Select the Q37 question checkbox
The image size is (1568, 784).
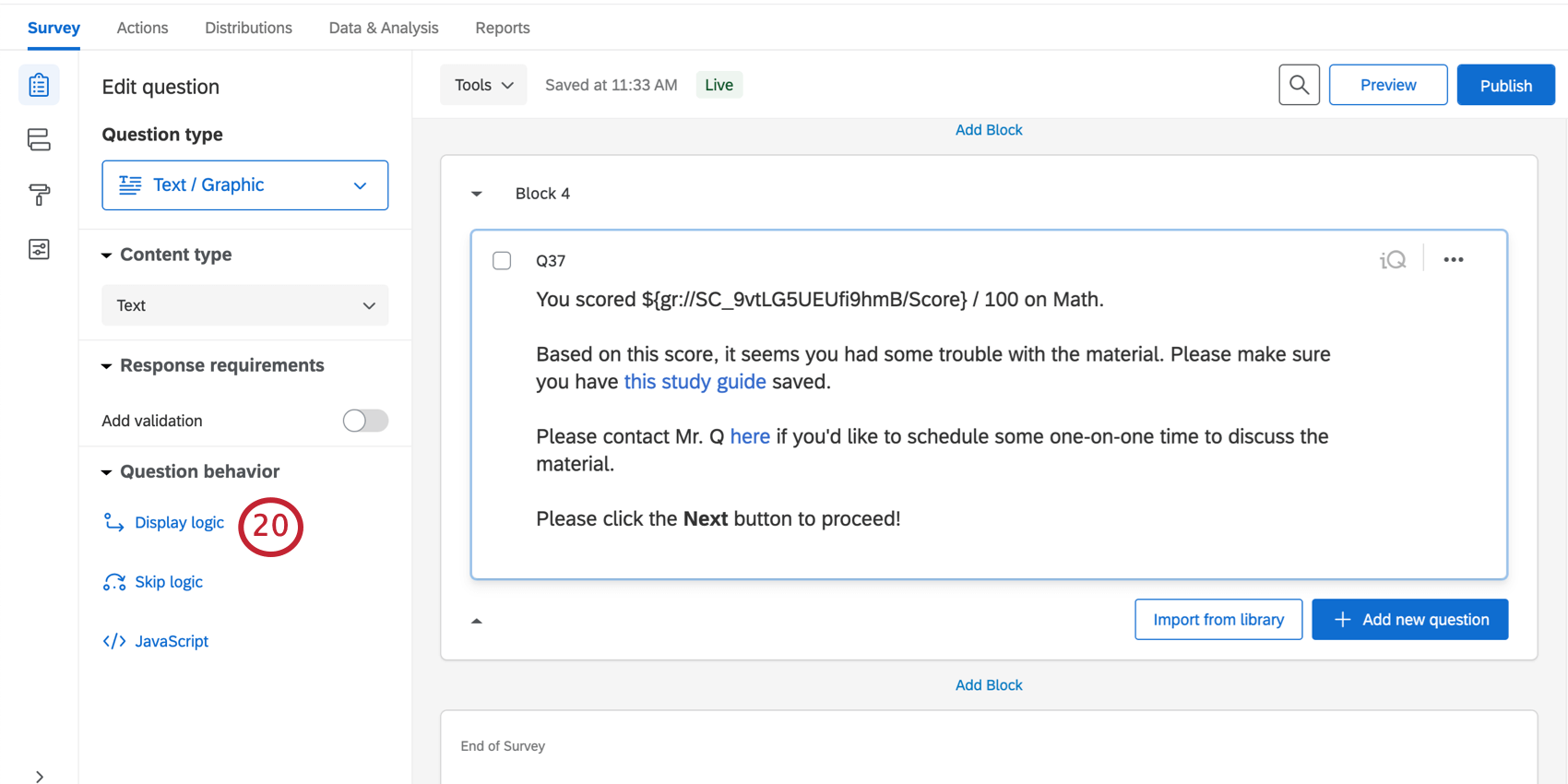click(502, 261)
